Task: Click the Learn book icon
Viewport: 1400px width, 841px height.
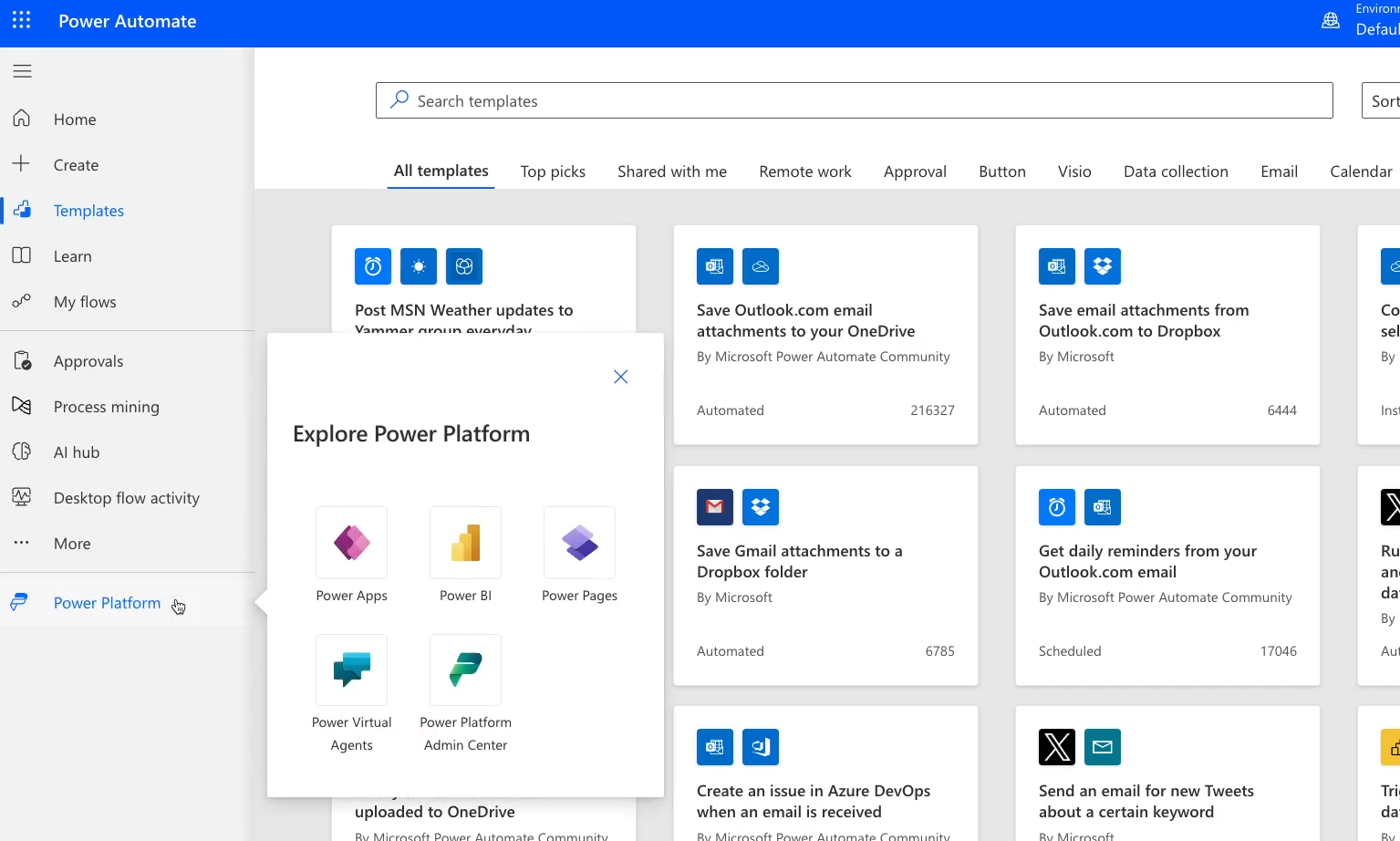Action: pos(22,255)
